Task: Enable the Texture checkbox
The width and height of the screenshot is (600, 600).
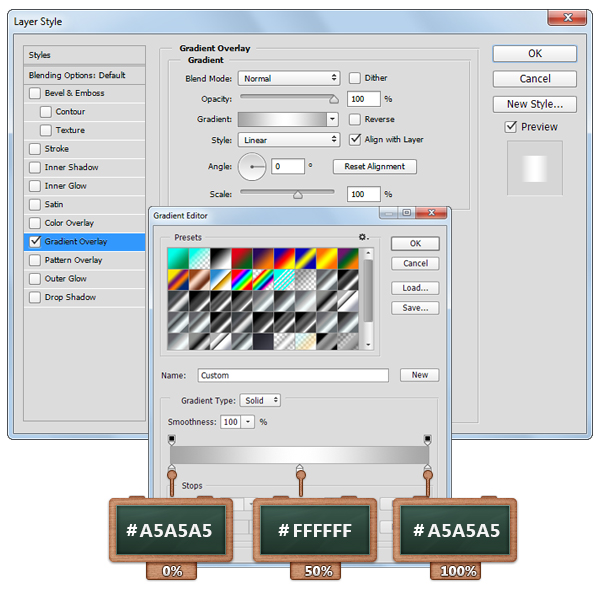Action: [46, 130]
